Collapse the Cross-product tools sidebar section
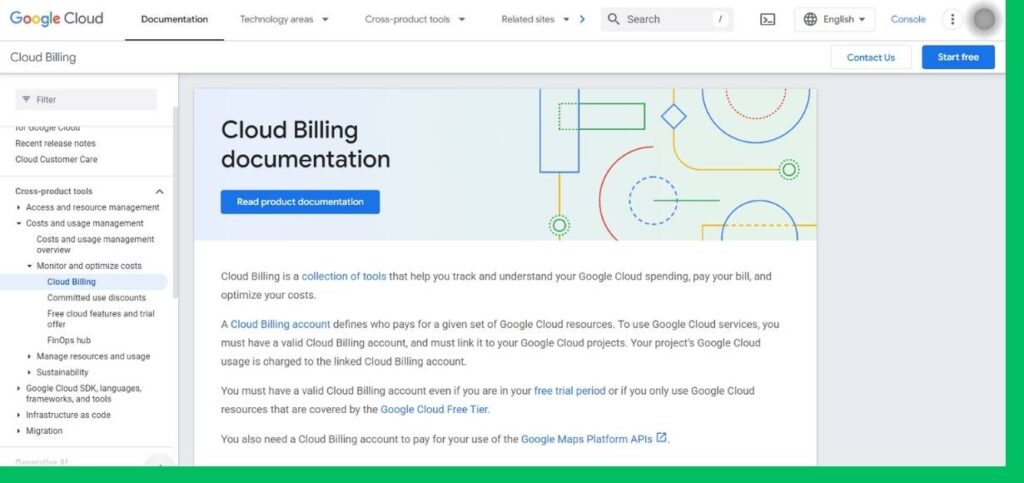1024x483 pixels. (x=159, y=191)
